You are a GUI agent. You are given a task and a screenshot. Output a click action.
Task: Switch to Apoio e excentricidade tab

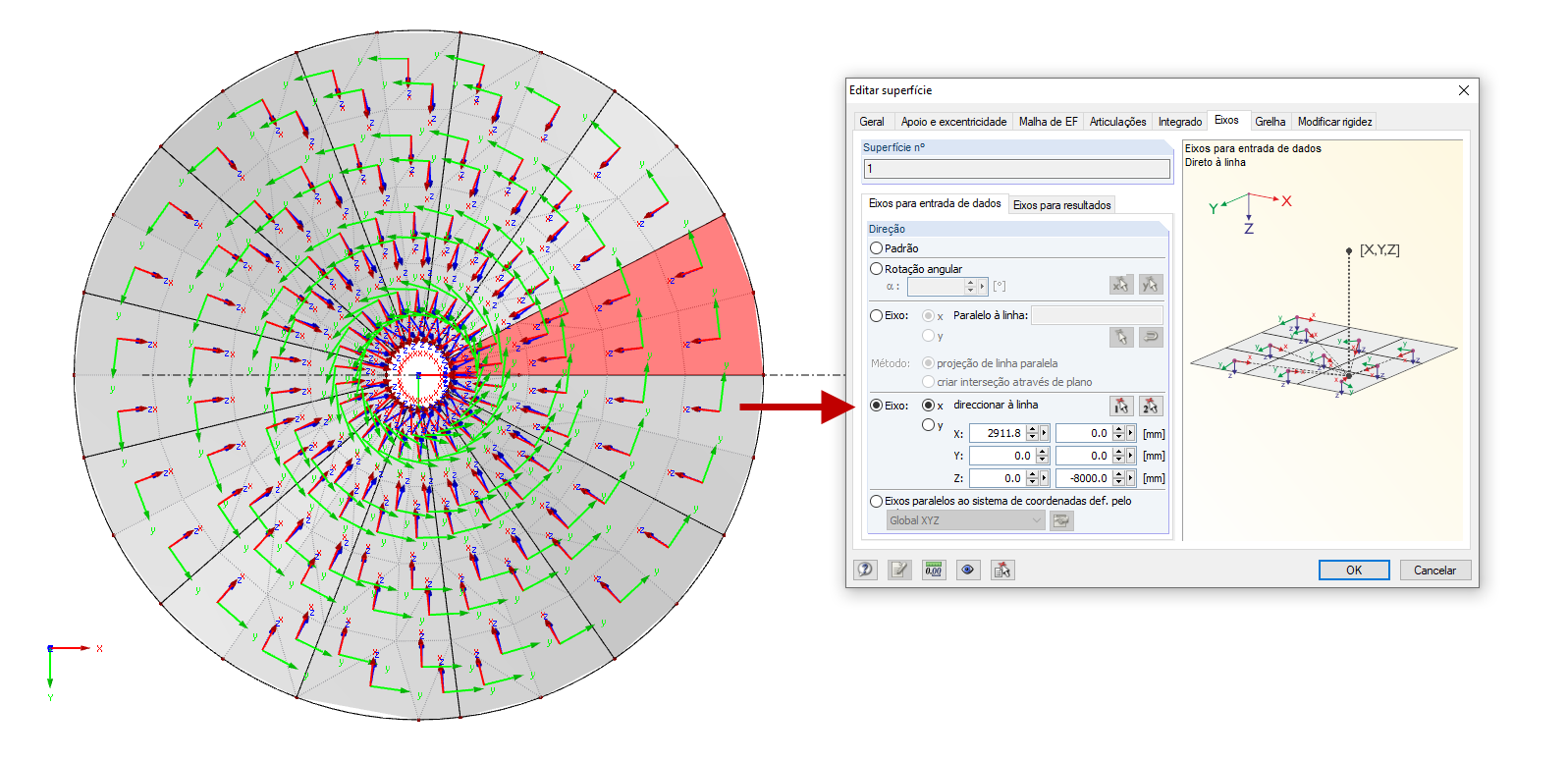click(953, 122)
